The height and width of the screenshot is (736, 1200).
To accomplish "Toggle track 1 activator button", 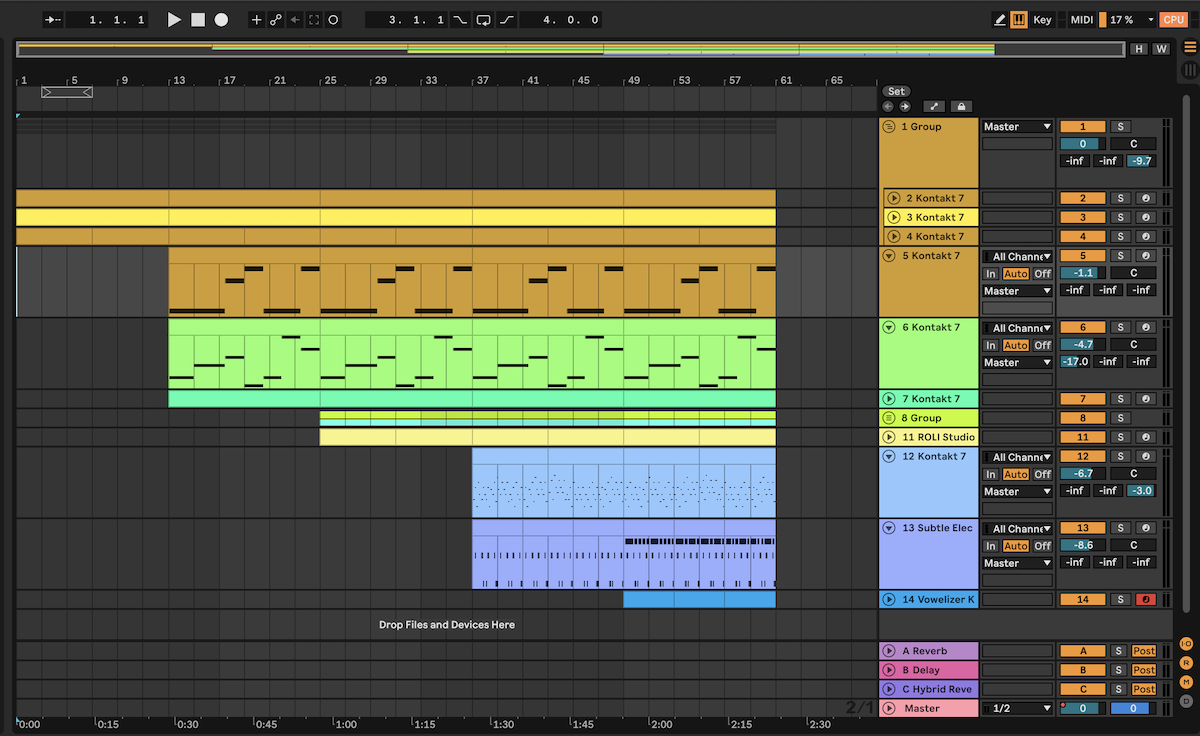I will (1083, 127).
